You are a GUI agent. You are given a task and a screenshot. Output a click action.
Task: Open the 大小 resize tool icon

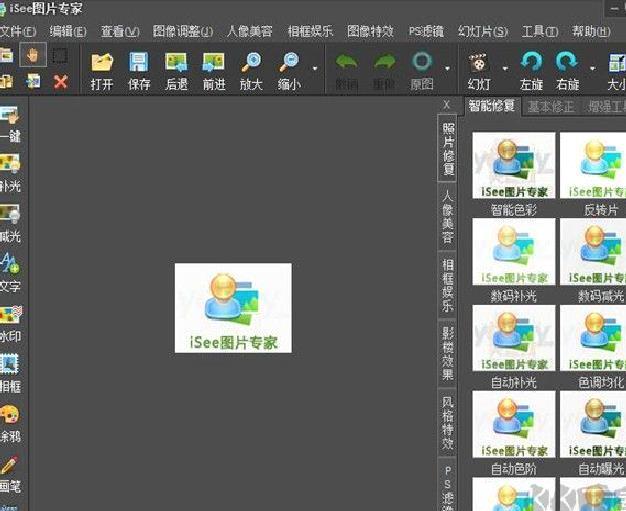click(x=617, y=63)
